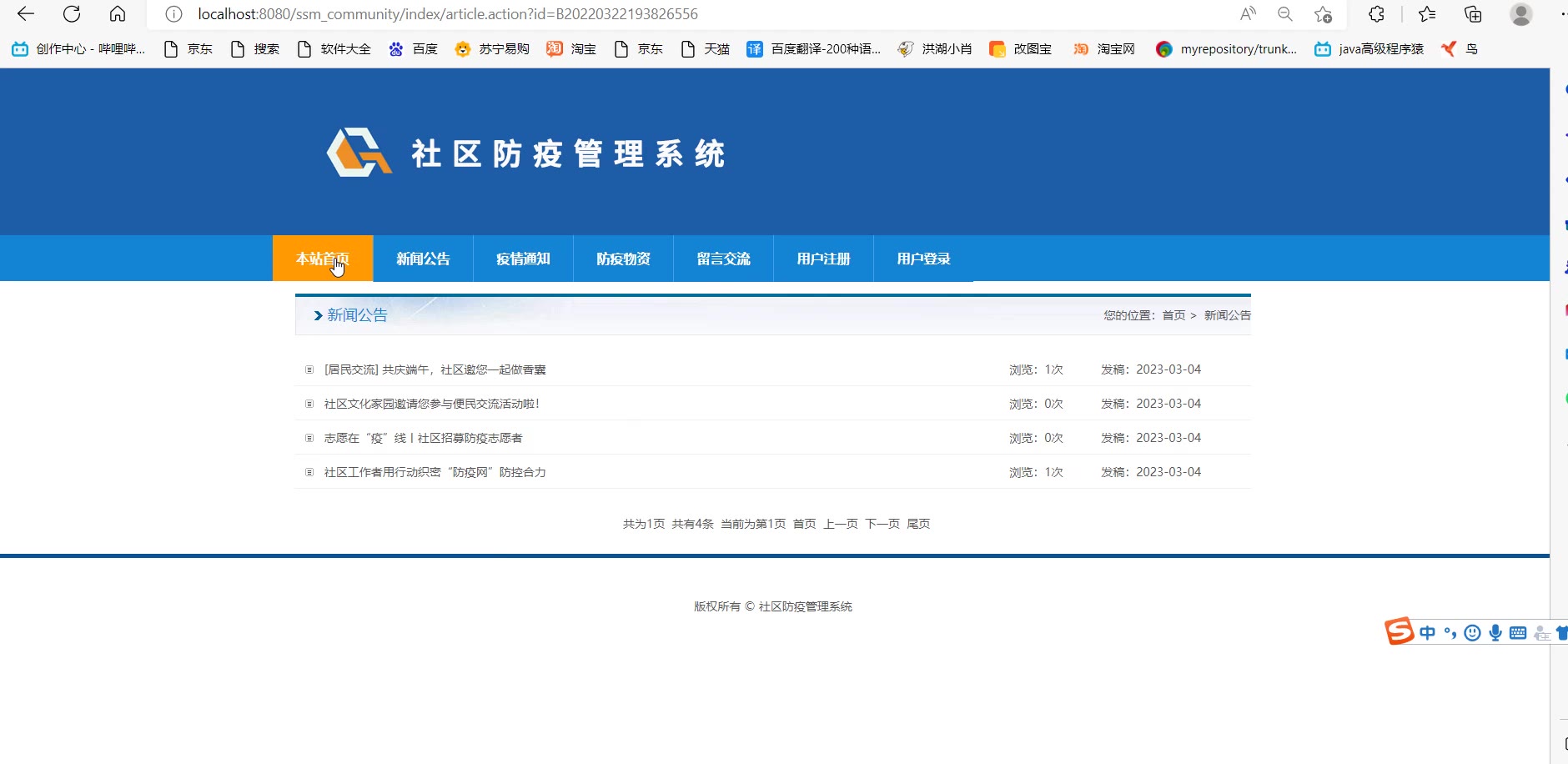Go to browser home icon
The width and height of the screenshot is (1568, 764).
tap(118, 14)
